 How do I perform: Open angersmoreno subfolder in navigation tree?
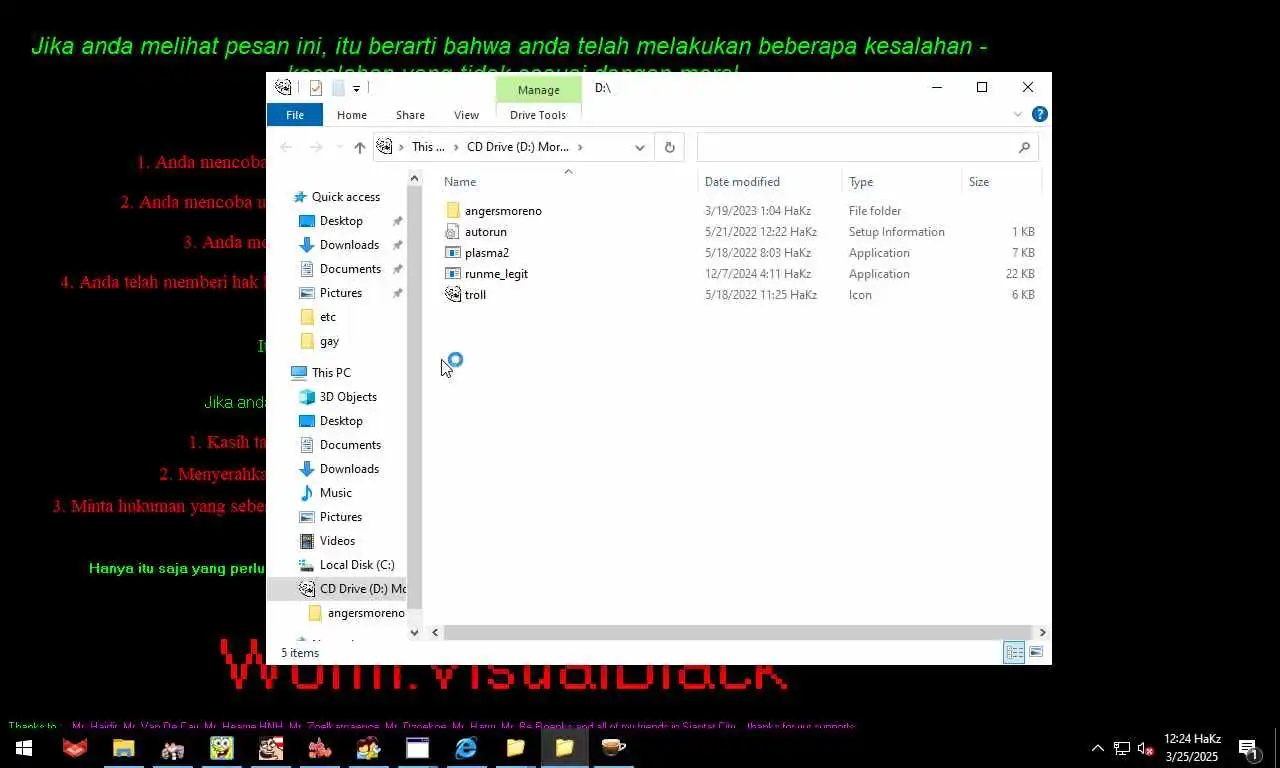pos(366,613)
